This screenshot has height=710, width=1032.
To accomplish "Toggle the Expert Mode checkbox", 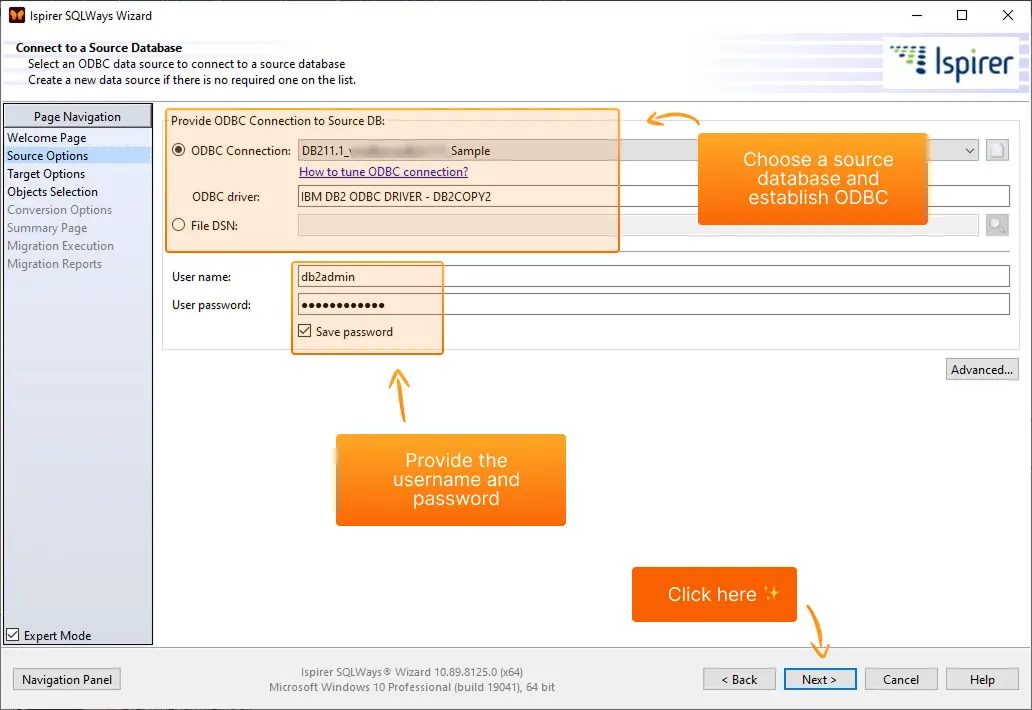I will click(x=13, y=635).
